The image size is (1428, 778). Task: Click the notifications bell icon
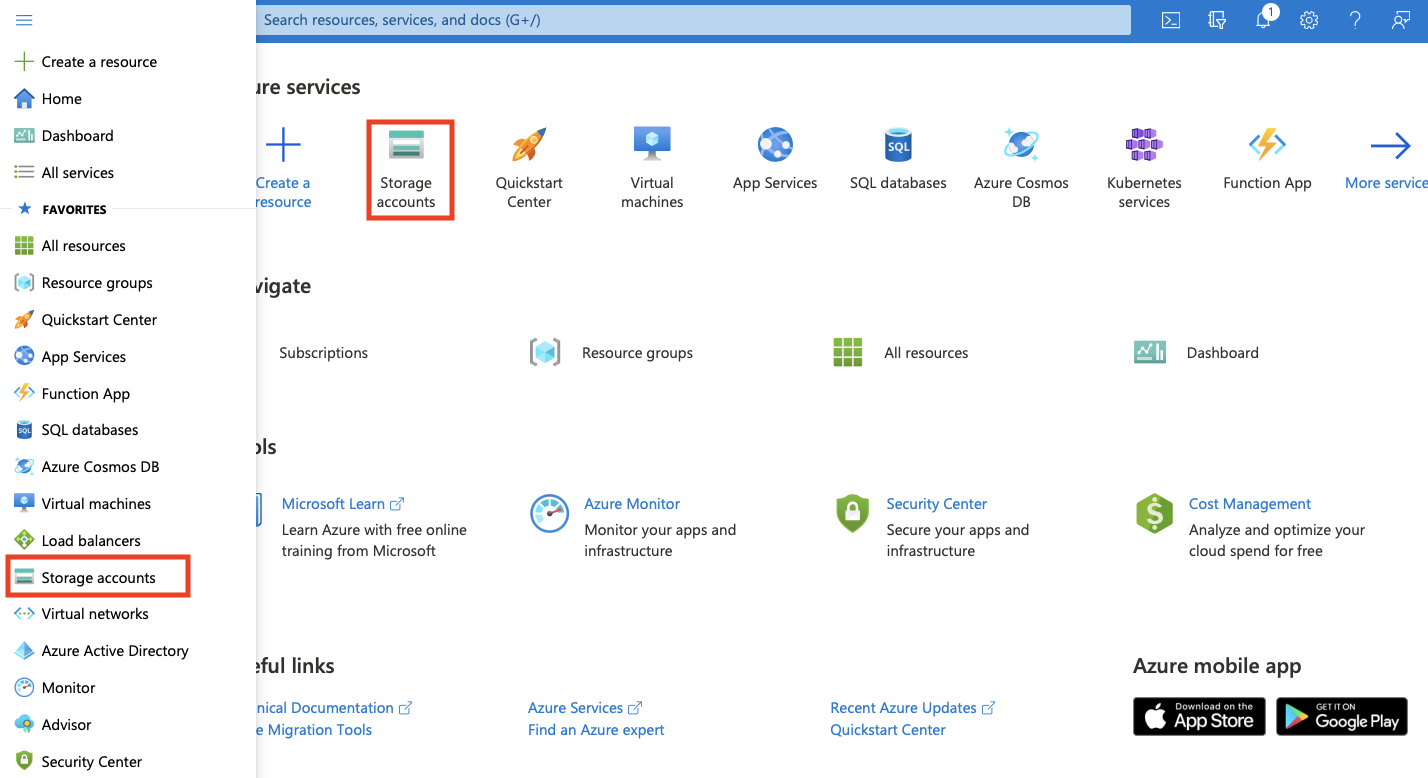coord(1264,20)
